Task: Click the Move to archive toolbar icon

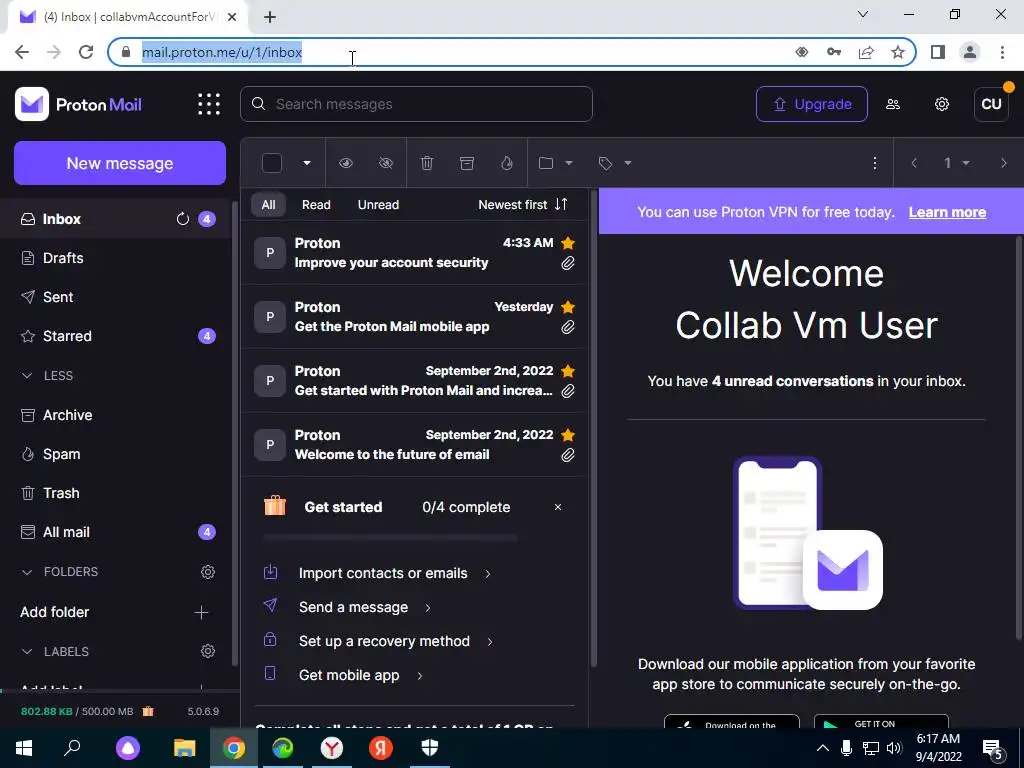Action: (x=467, y=163)
